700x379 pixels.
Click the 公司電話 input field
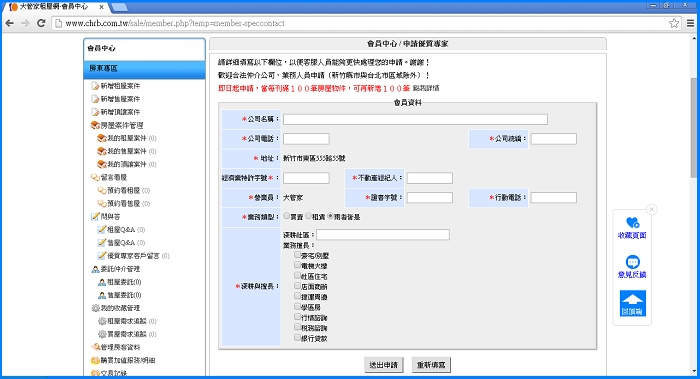point(306,139)
